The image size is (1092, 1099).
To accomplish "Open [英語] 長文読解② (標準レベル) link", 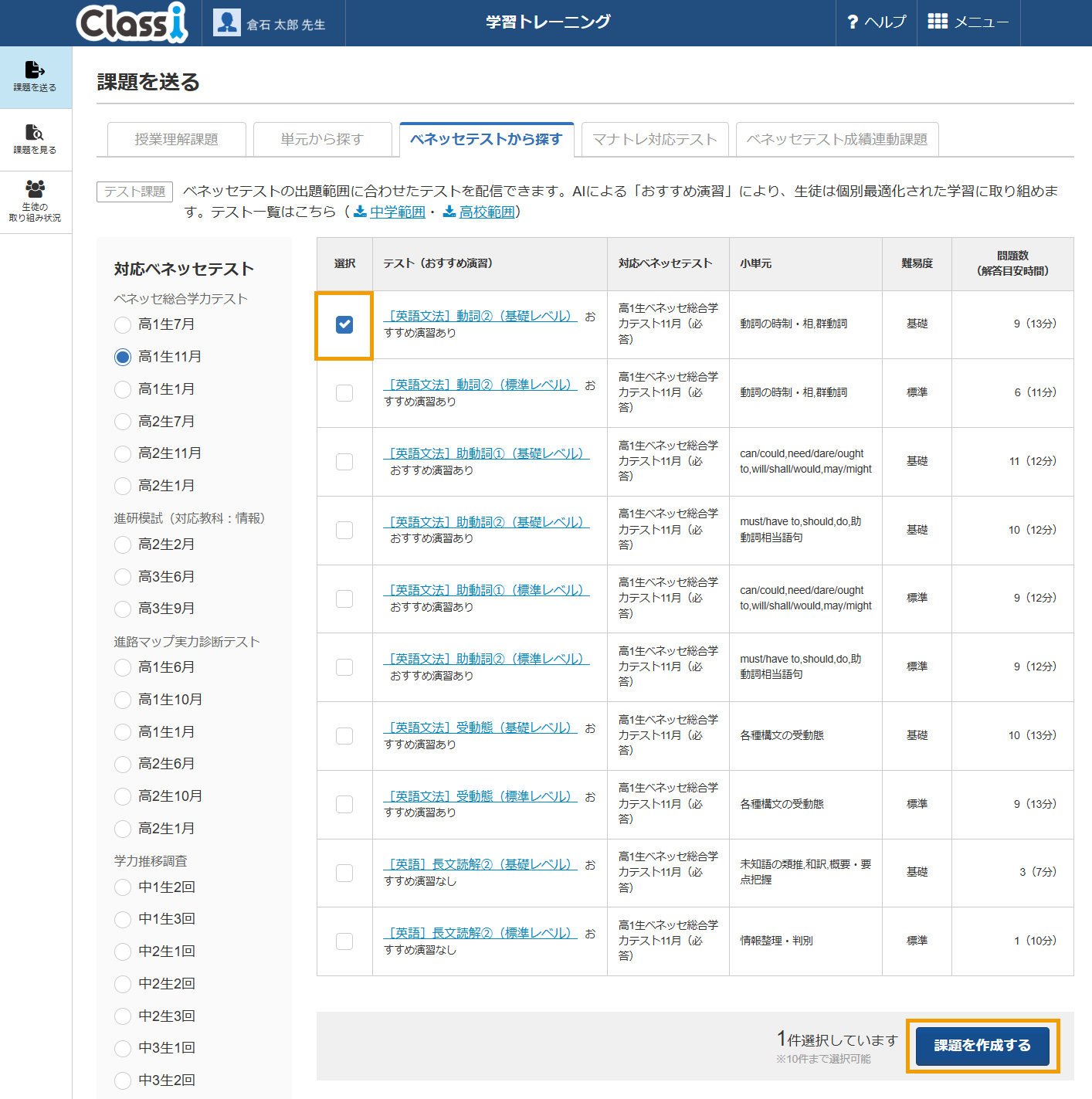I will (x=480, y=933).
